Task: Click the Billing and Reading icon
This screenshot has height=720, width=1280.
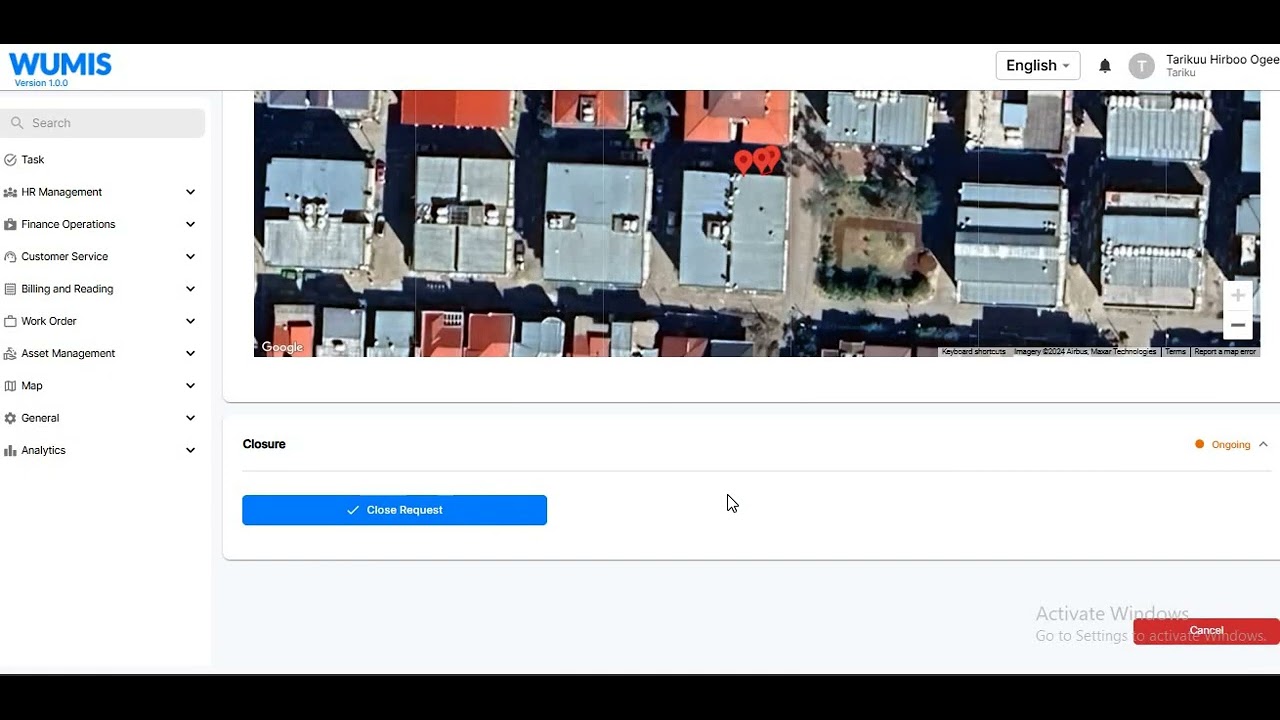Action: [11, 289]
